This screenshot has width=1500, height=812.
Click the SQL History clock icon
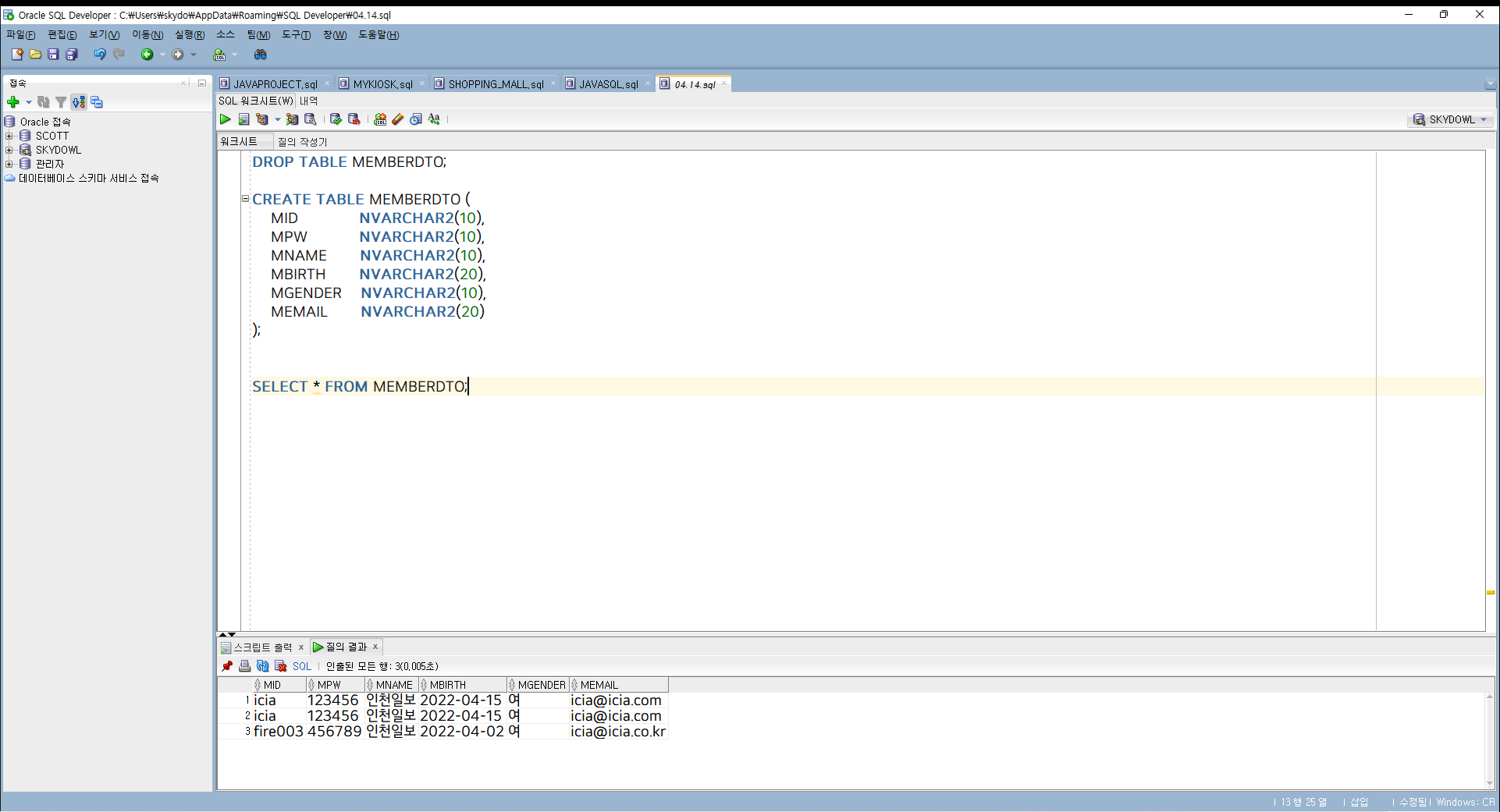pos(416,119)
